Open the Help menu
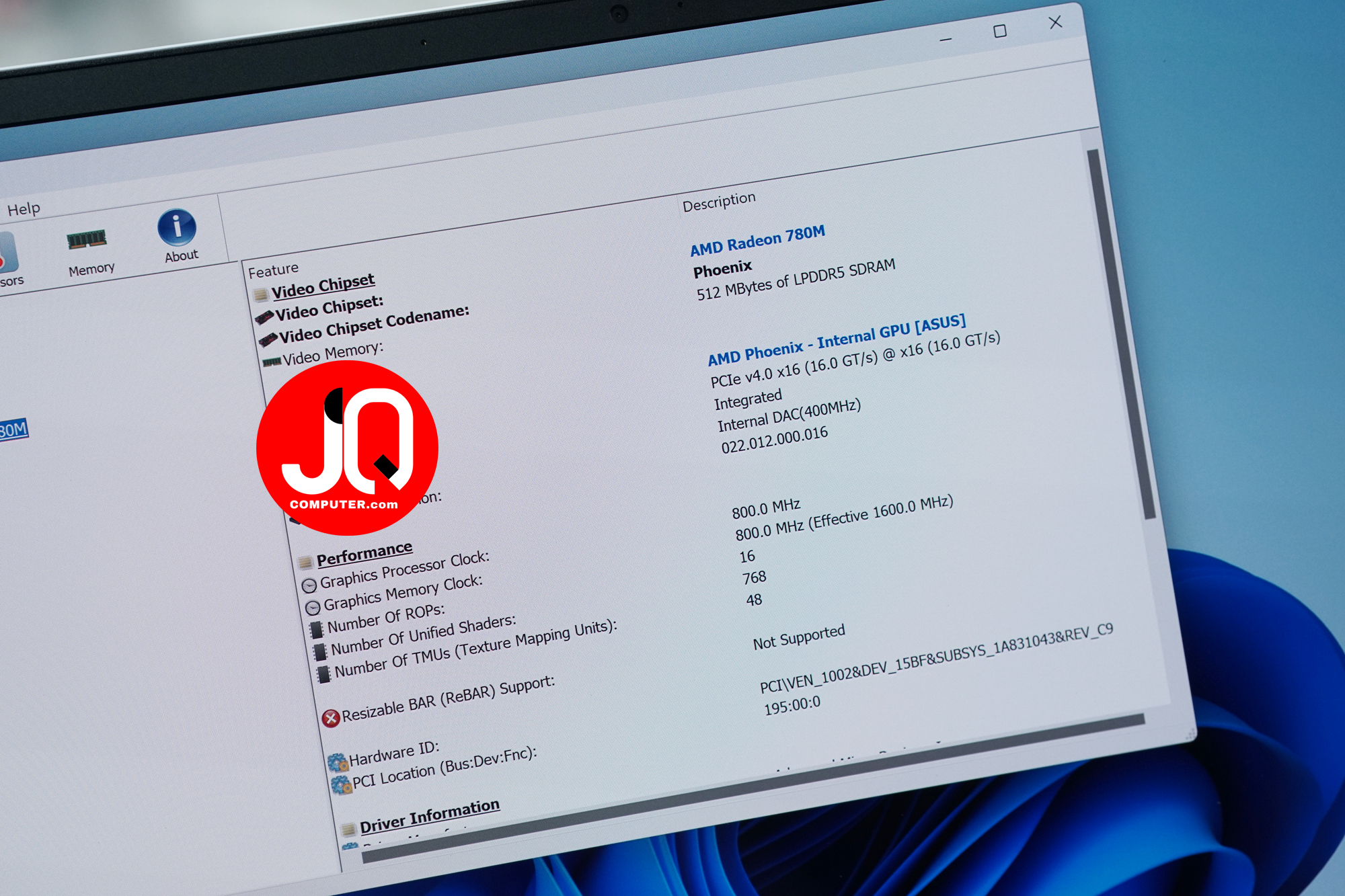 coord(24,209)
